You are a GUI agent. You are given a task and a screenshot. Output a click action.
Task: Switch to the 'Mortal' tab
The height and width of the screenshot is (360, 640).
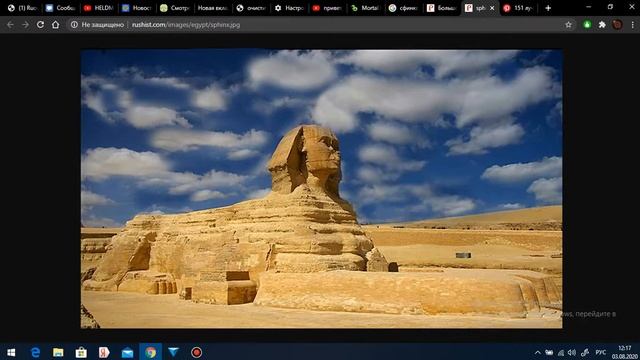point(365,8)
